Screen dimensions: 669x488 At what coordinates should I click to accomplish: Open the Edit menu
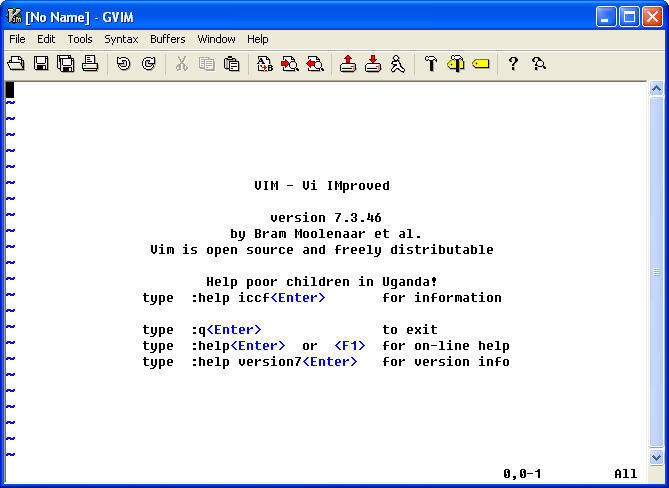coord(46,39)
